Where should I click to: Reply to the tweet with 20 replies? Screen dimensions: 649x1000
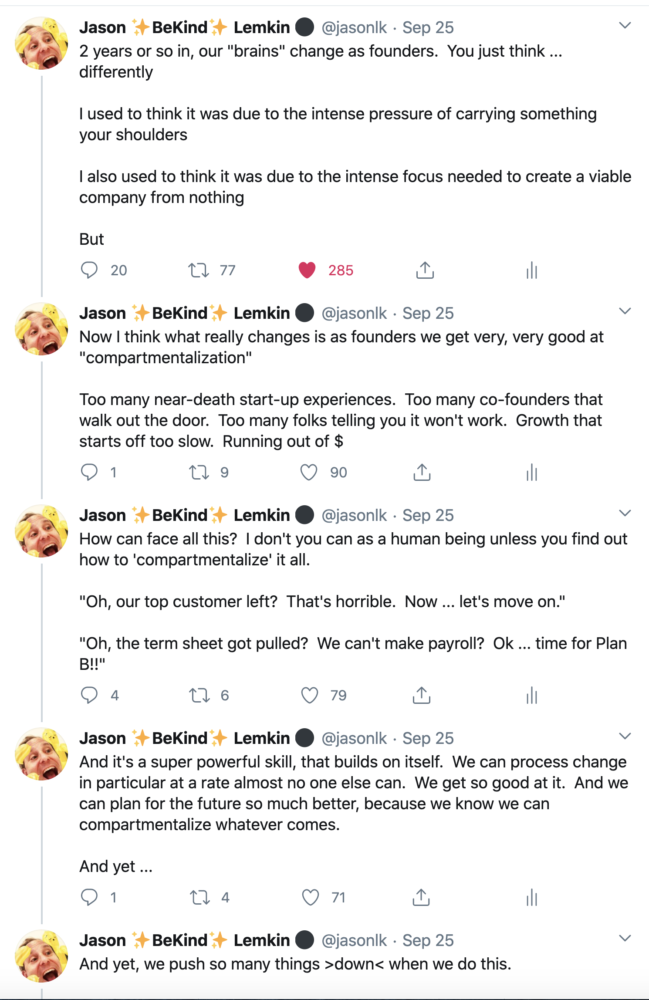(x=89, y=270)
